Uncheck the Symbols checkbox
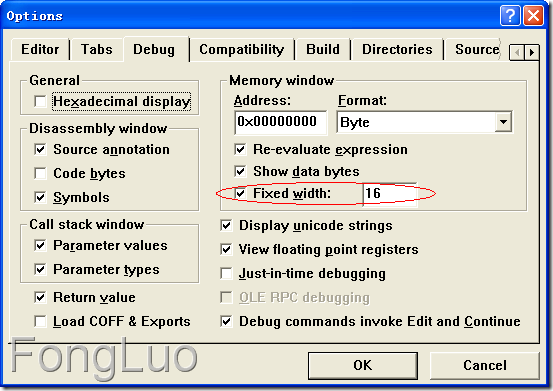 pyautogui.click(x=40, y=197)
